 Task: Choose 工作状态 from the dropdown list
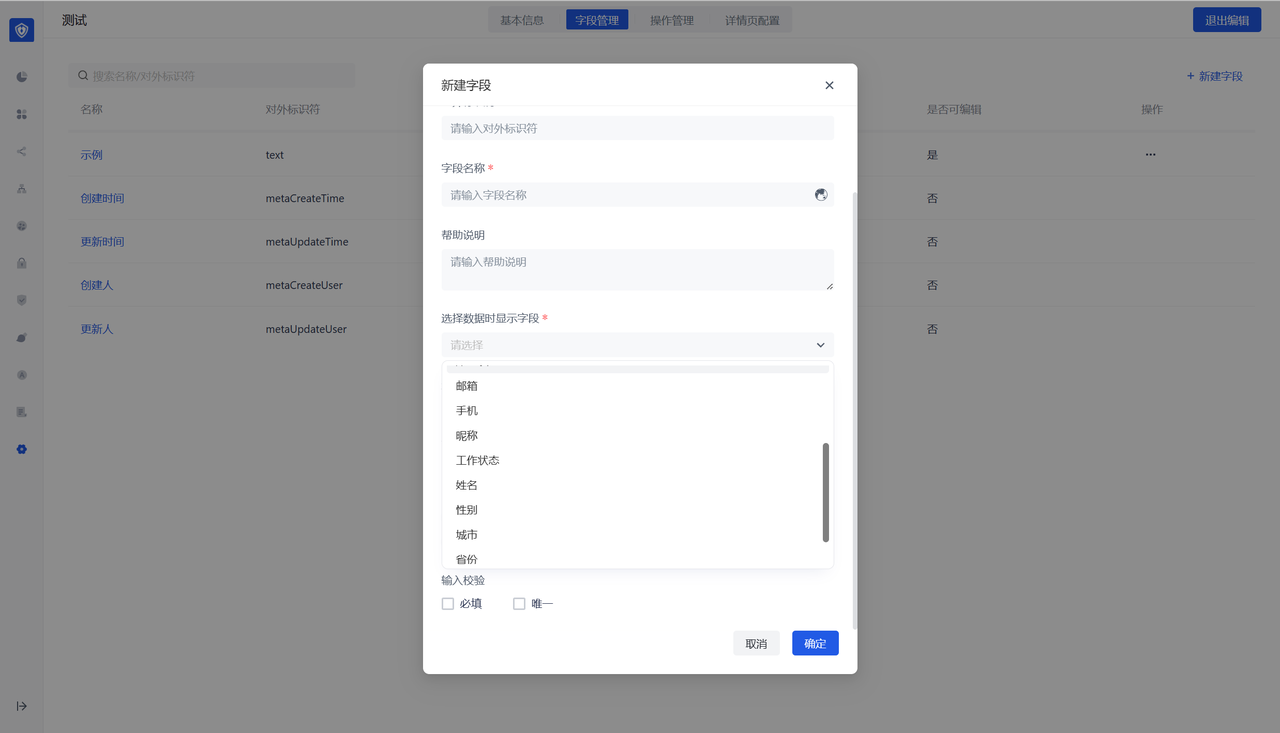[478, 461]
